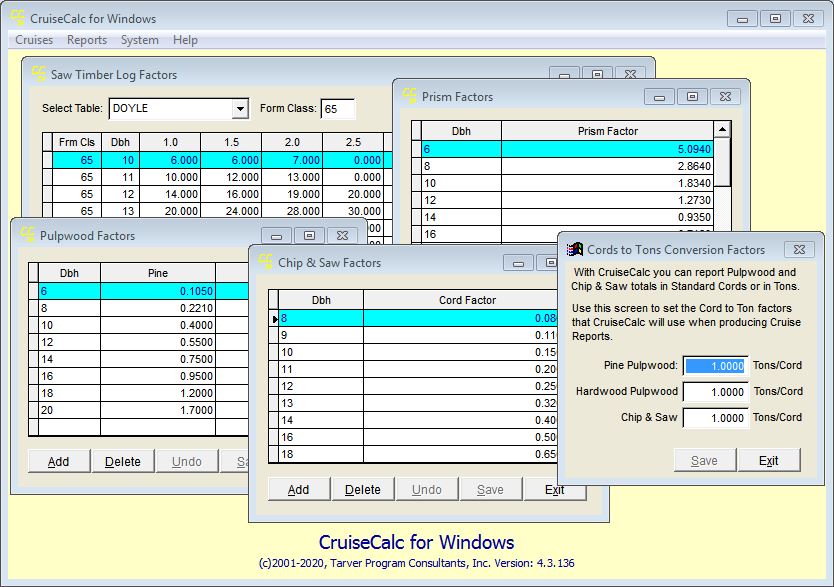834x587 pixels.
Task: Select prism factor value 0.9350
Action: pos(607,217)
